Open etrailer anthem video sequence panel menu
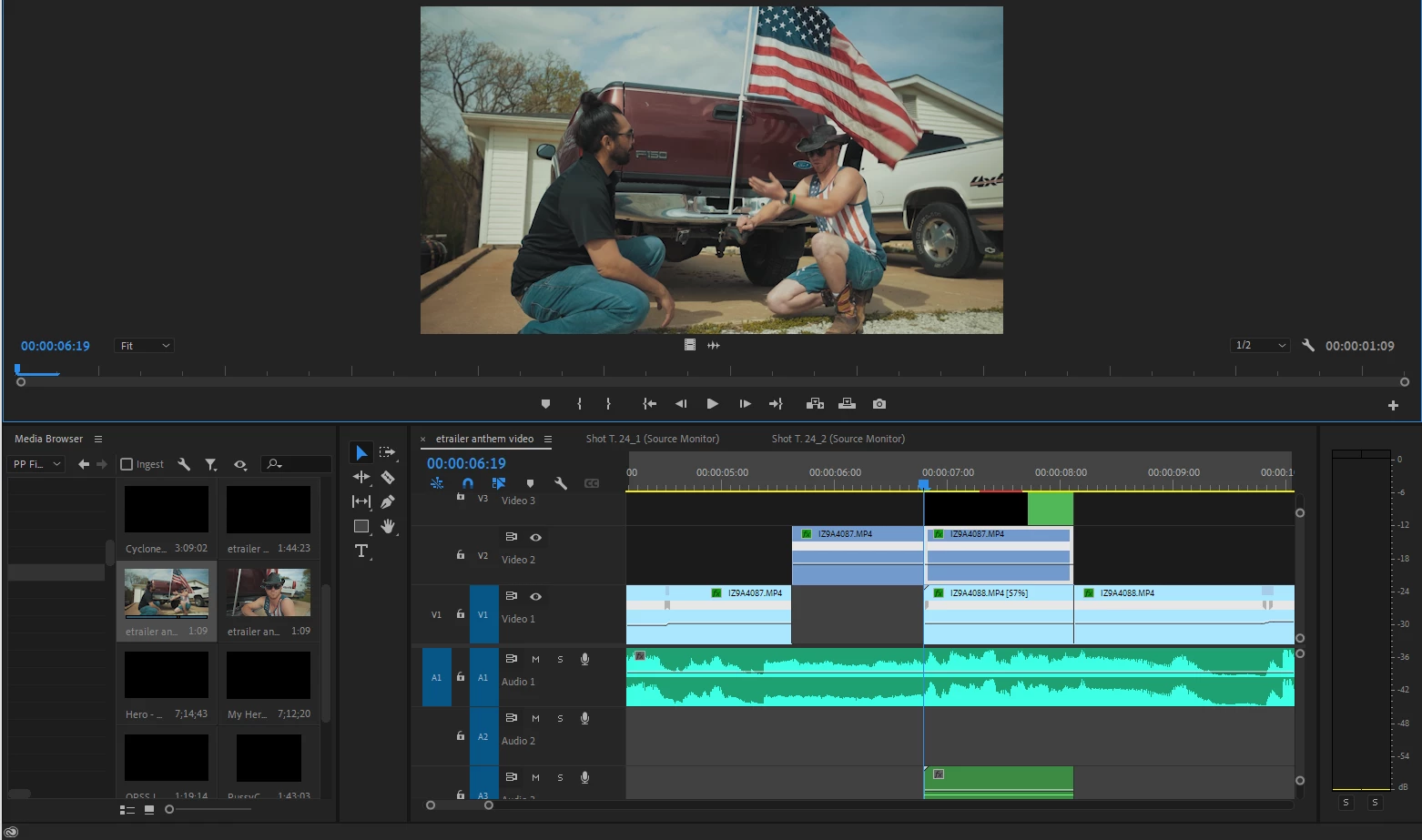The width and height of the screenshot is (1422, 840). (x=548, y=439)
